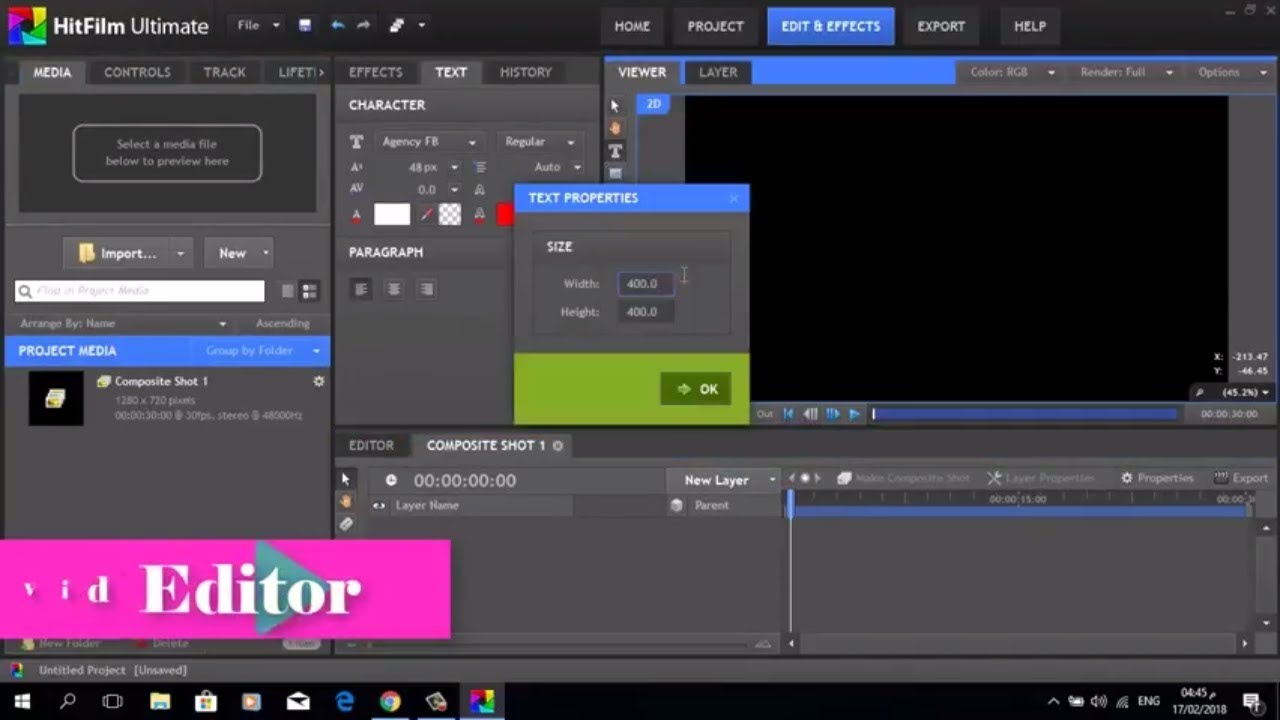Redo with the right arrow icon

(363, 26)
